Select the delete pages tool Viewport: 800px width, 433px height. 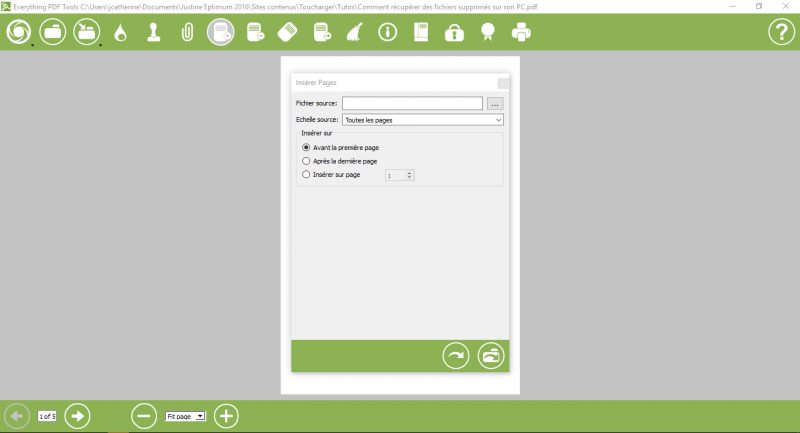click(x=255, y=33)
